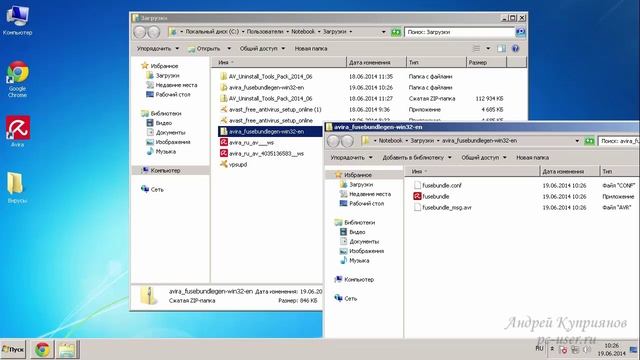Go back in avira_fusebundlegen front window

click(333, 141)
